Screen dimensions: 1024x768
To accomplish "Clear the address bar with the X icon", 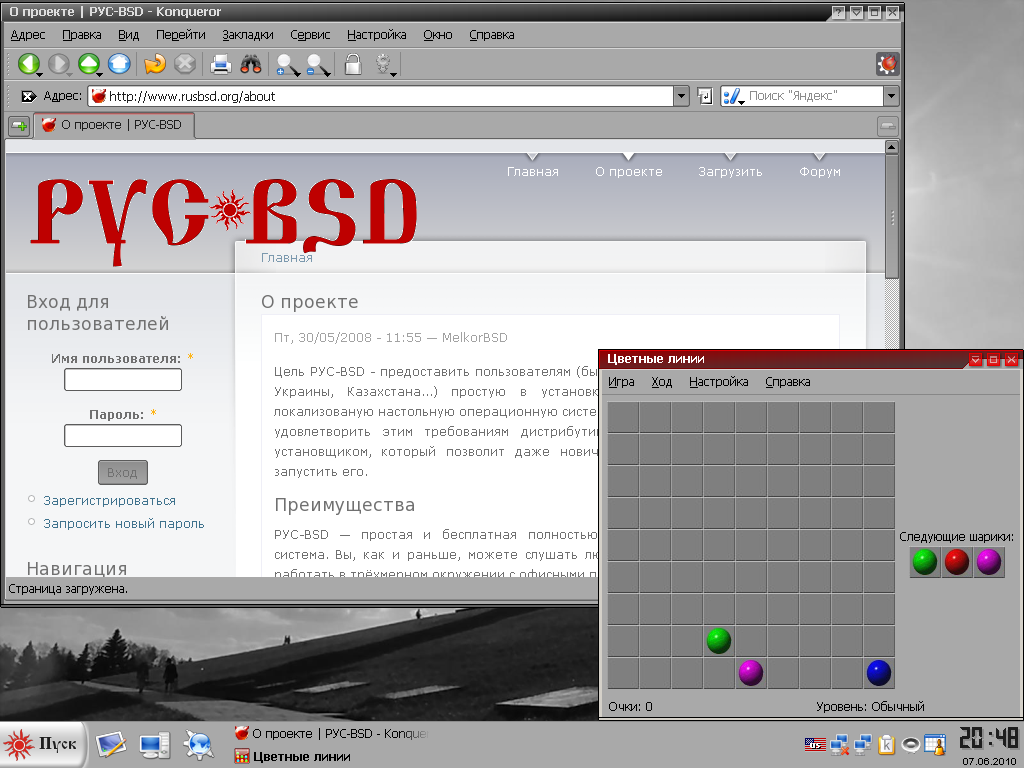I will [x=28, y=97].
